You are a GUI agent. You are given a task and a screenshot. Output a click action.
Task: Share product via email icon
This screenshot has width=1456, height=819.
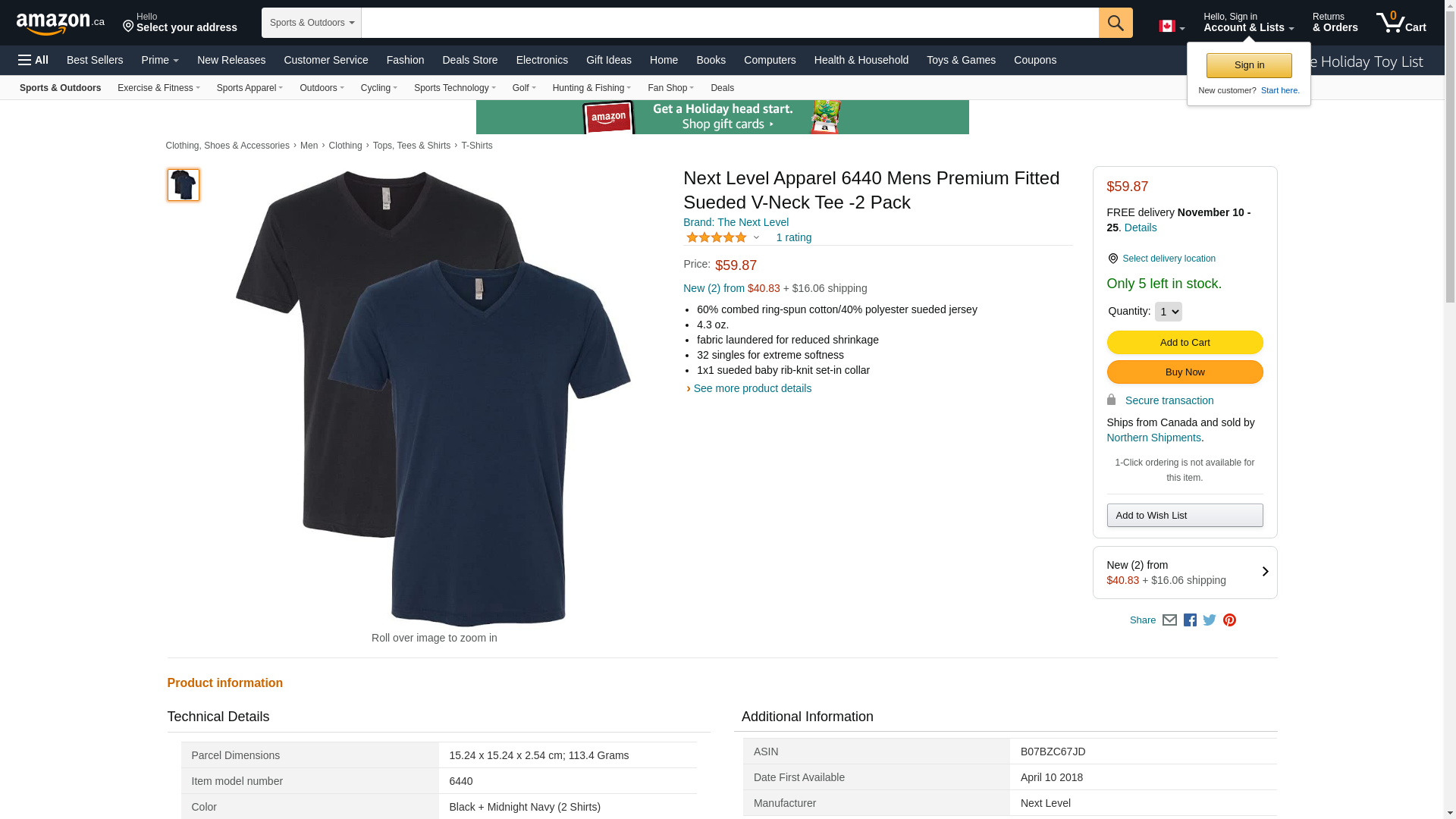click(1169, 620)
